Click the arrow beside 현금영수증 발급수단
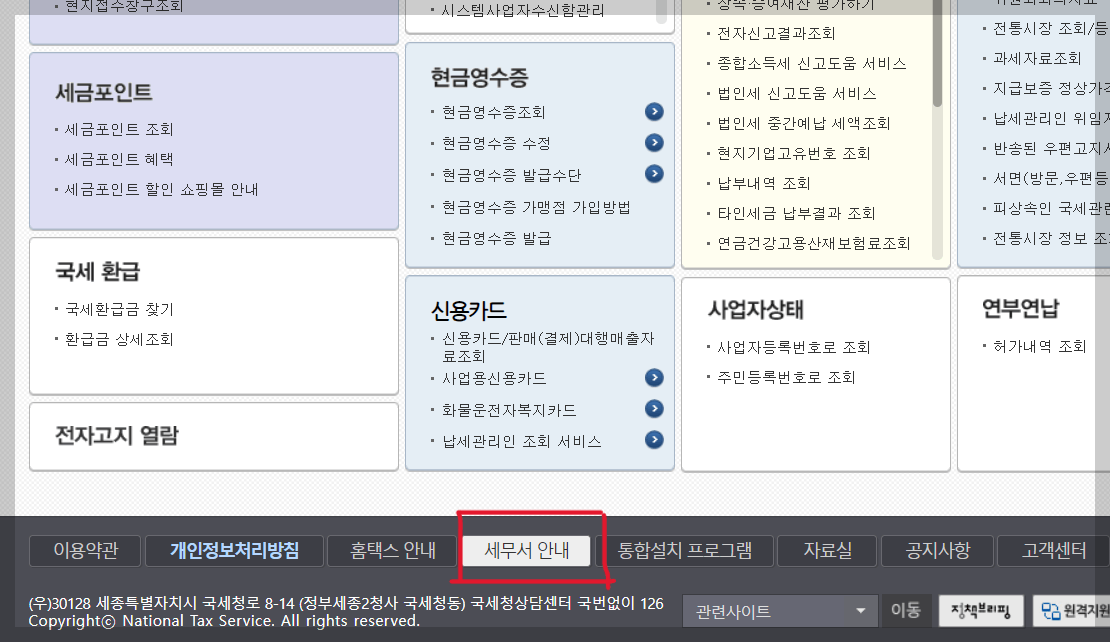Viewport: 1110px width, 642px height. coord(654,173)
